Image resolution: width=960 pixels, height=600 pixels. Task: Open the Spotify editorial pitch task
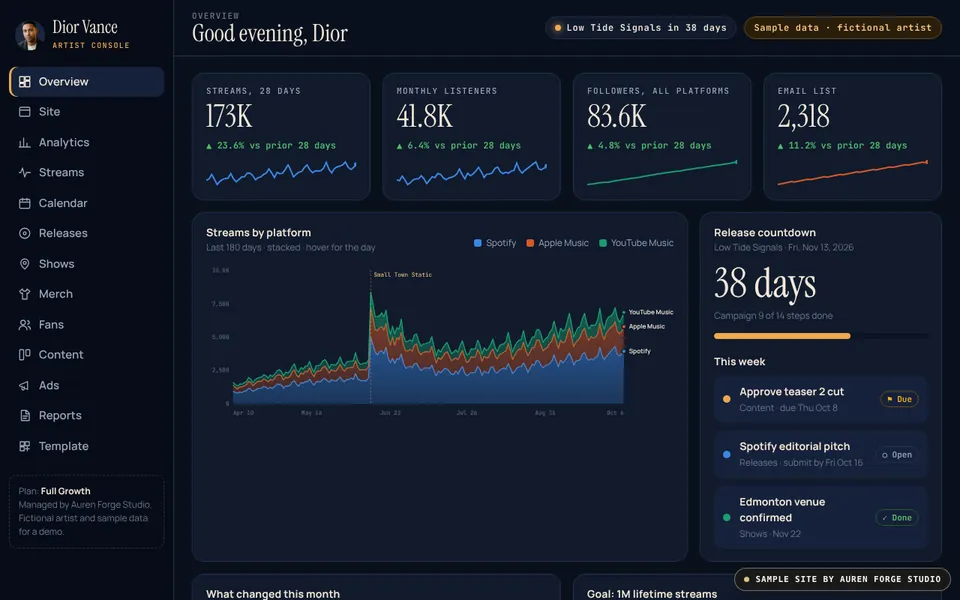(x=820, y=454)
